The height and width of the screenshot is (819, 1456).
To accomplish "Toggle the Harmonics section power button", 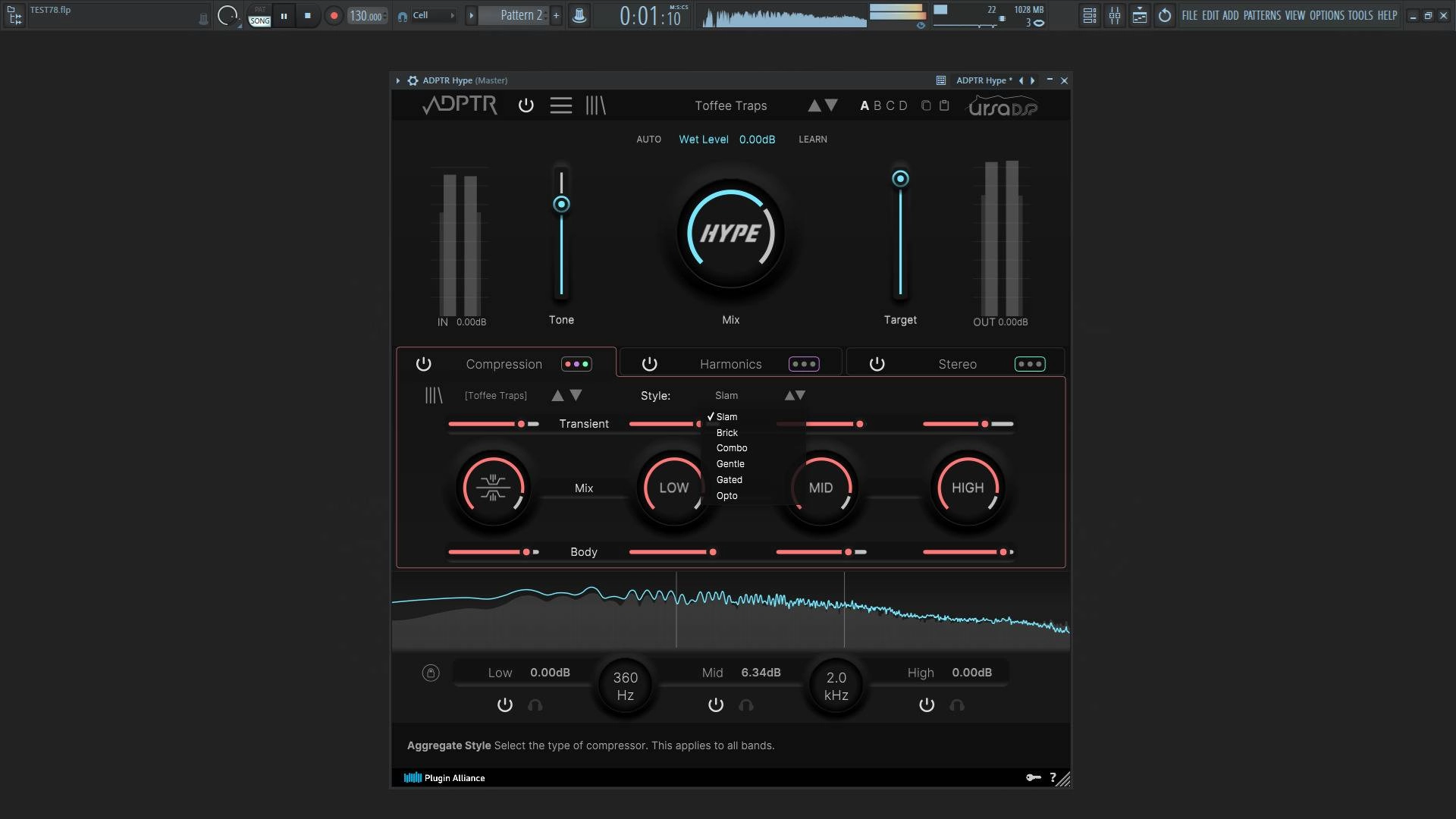I will click(x=649, y=364).
